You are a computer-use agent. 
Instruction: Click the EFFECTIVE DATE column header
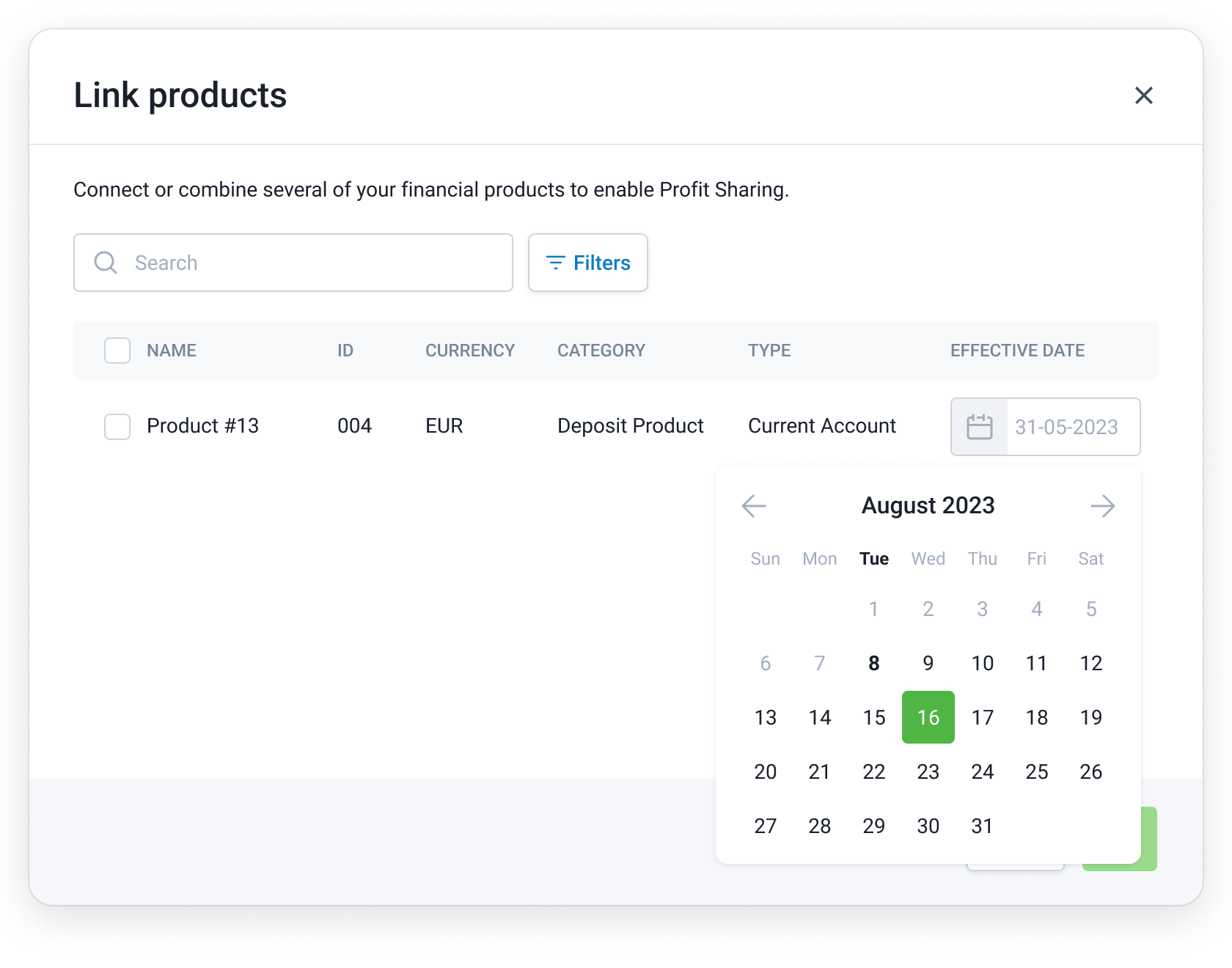(x=1017, y=351)
